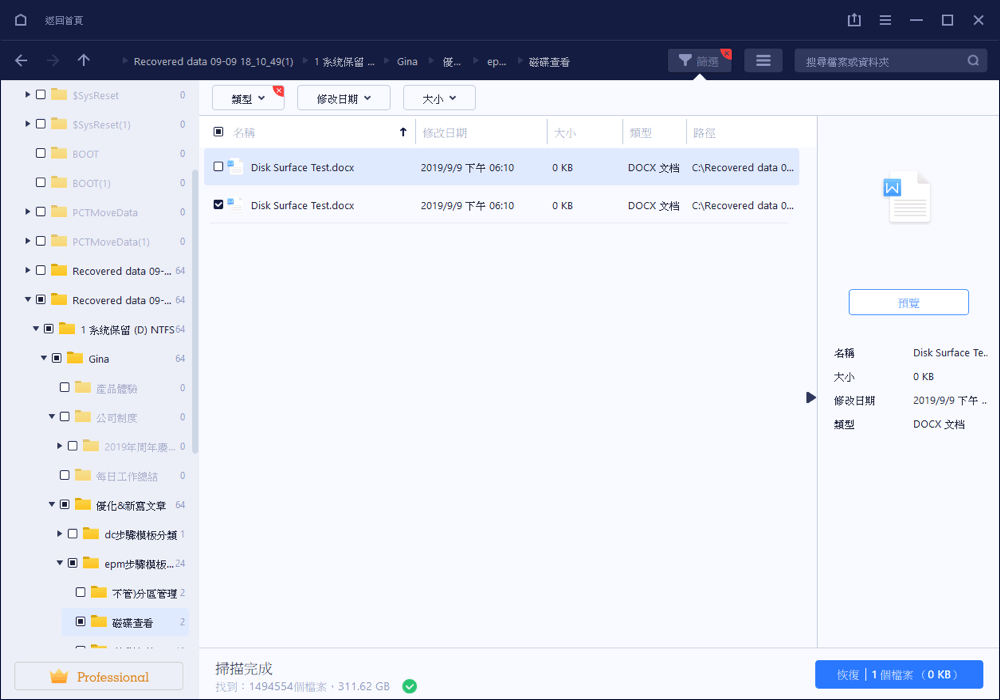Click the 預覽 preview button
The image size is (1000, 700).
click(x=908, y=302)
